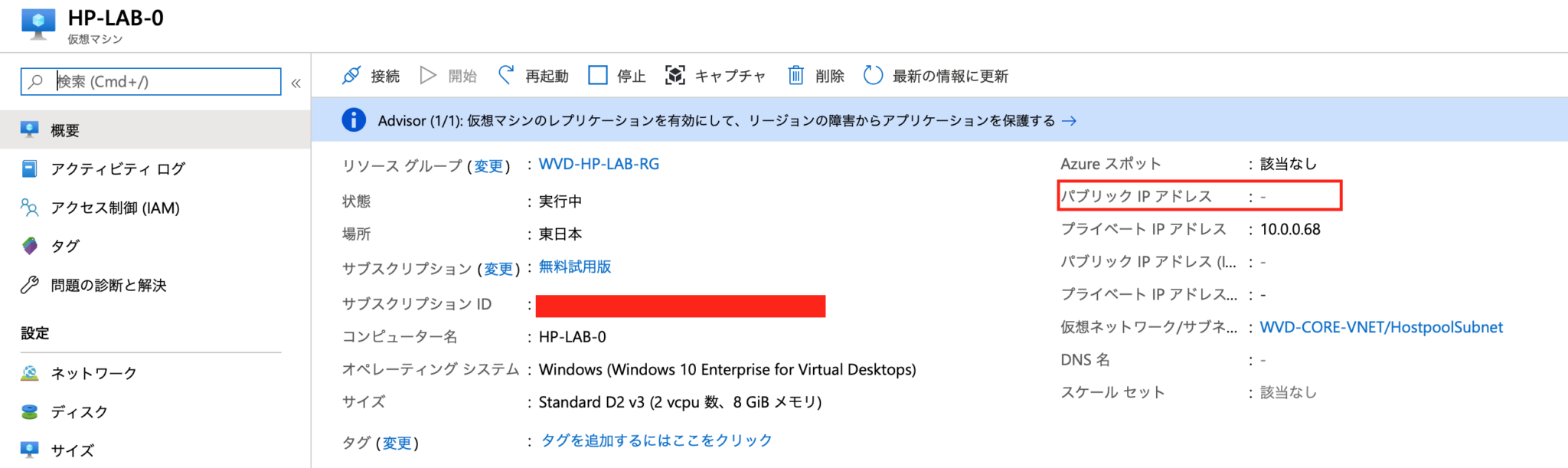Open ディスク (Disks) settings
Image resolution: width=1568 pixels, height=468 pixels.
pos(79,412)
